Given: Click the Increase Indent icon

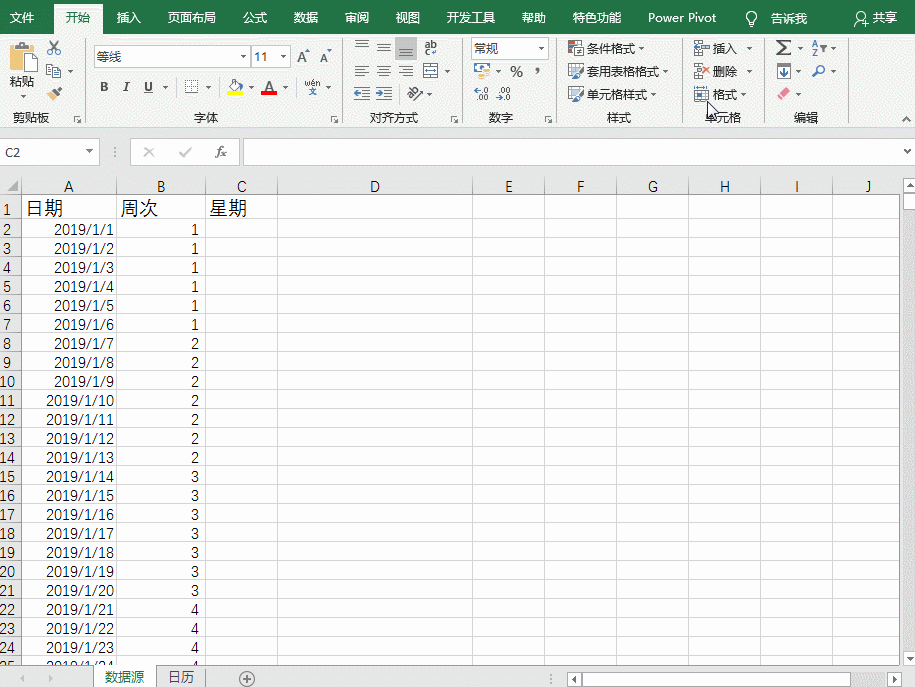Looking at the screenshot, I should pyautogui.click(x=384, y=93).
